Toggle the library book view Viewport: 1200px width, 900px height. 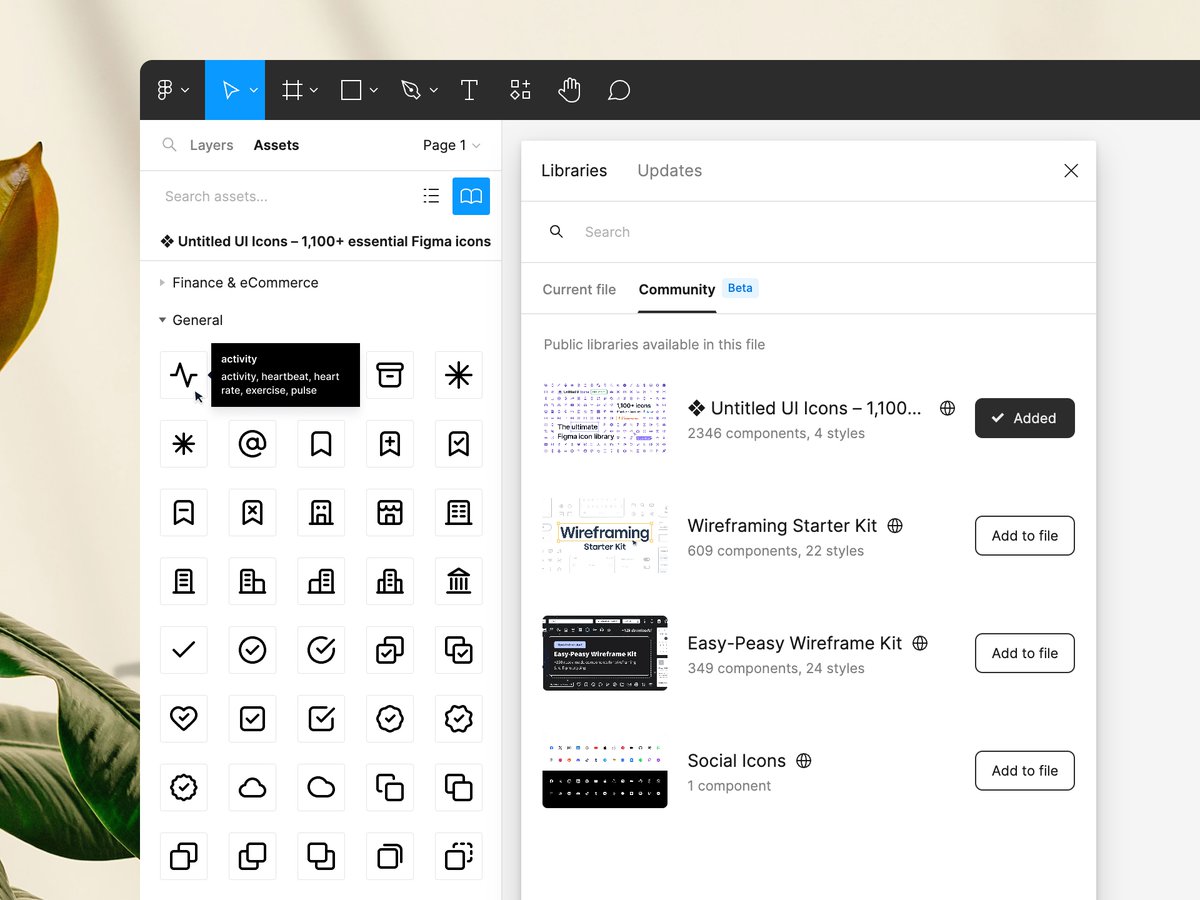471,196
